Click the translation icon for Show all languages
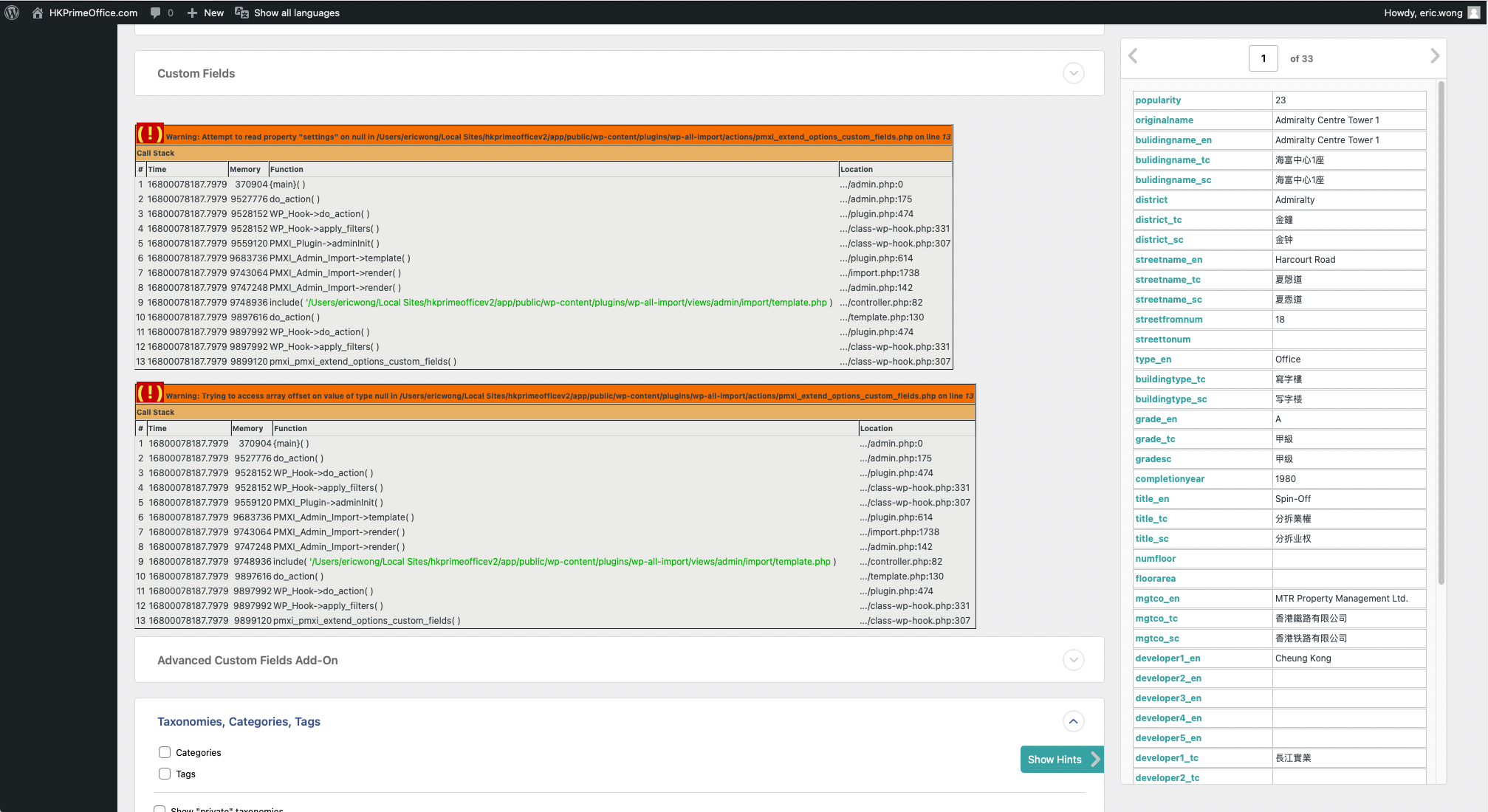 pyautogui.click(x=241, y=13)
